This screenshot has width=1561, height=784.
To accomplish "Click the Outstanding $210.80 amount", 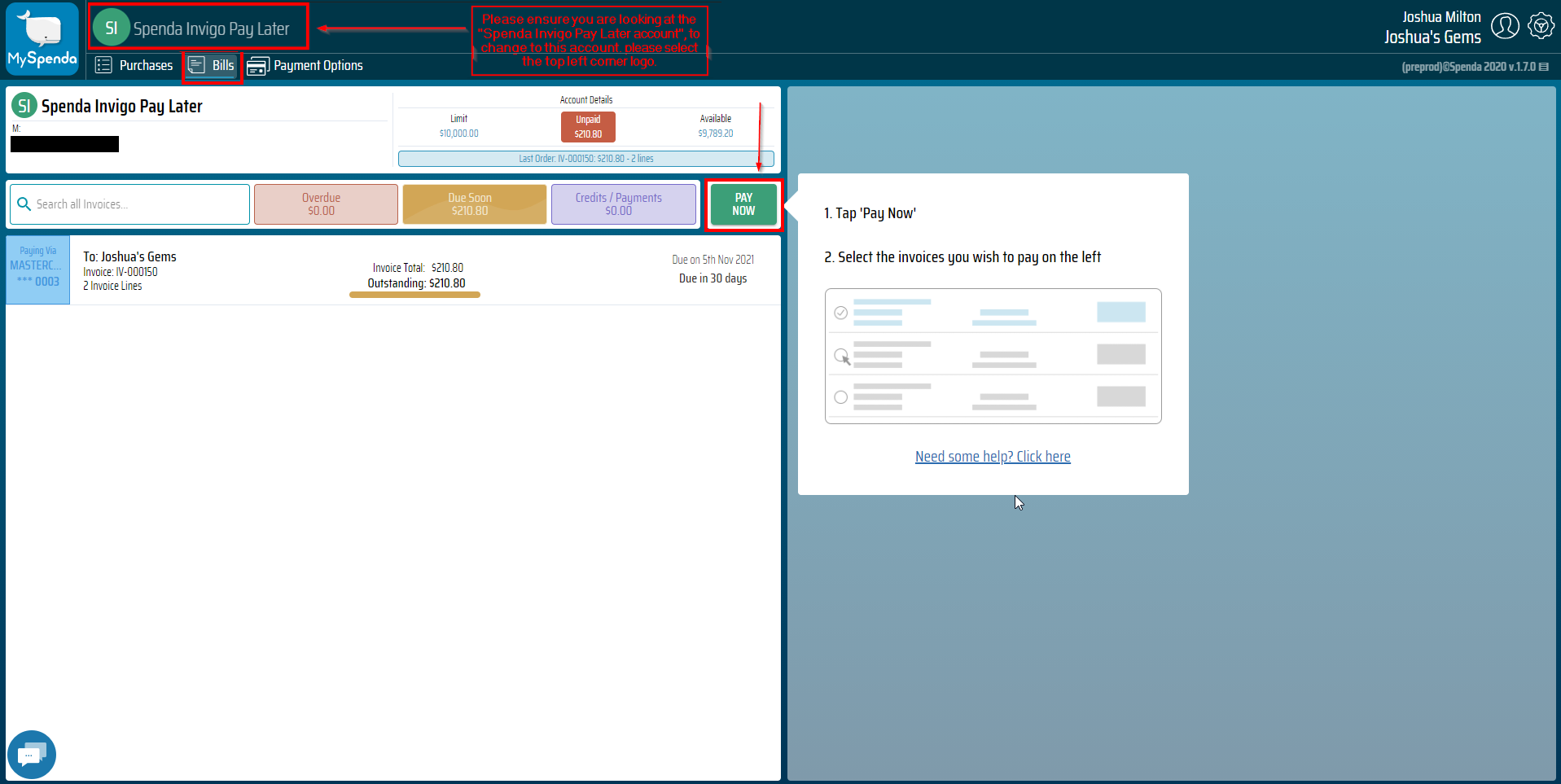I will coord(416,283).
